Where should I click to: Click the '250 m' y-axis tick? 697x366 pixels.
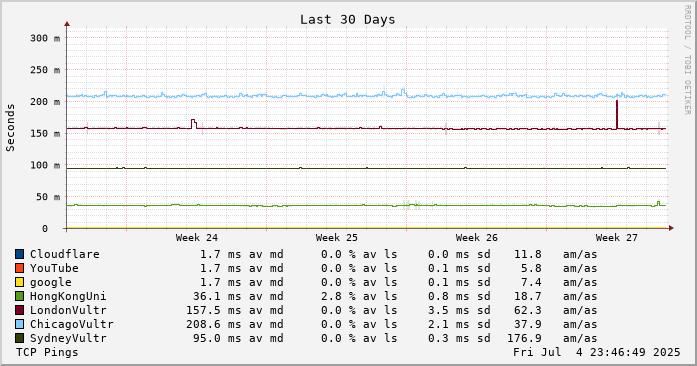(45, 70)
